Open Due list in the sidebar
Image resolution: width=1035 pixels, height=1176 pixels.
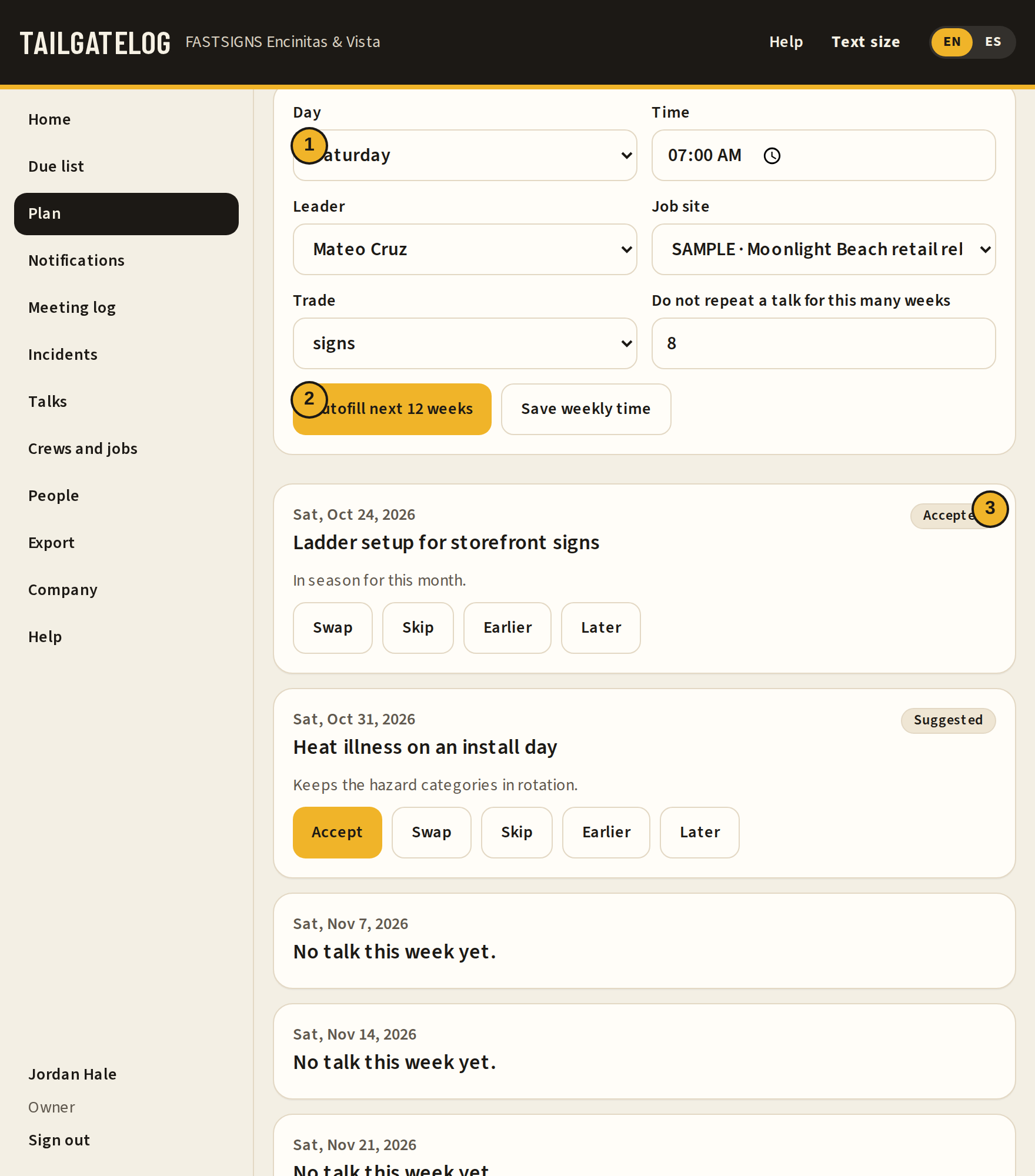click(x=126, y=166)
